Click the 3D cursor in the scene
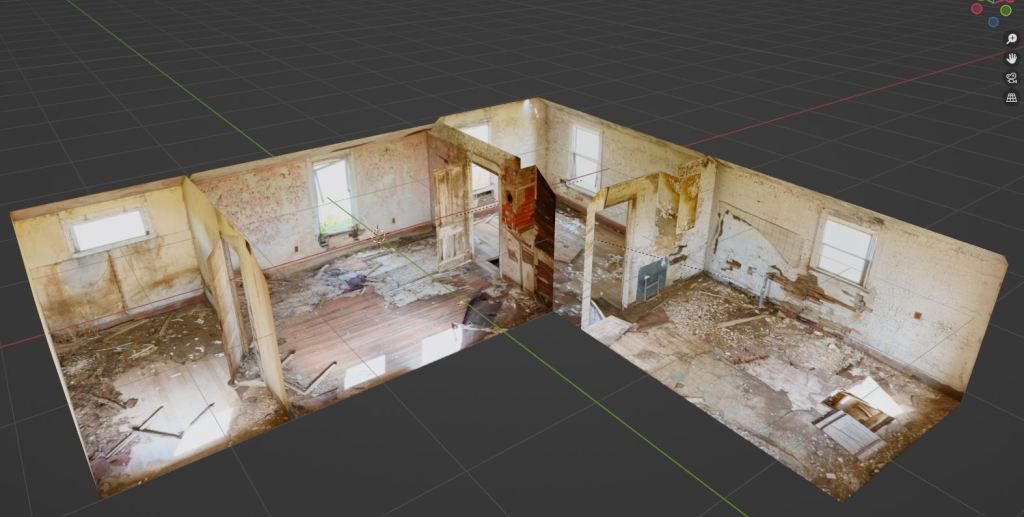 (x=378, y=237)
